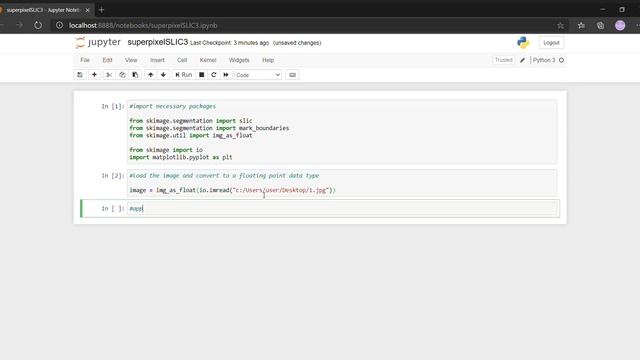Open the Edit menu
Image resolution: width=640 pixels, height=360 pixels.
click(107, 60)
